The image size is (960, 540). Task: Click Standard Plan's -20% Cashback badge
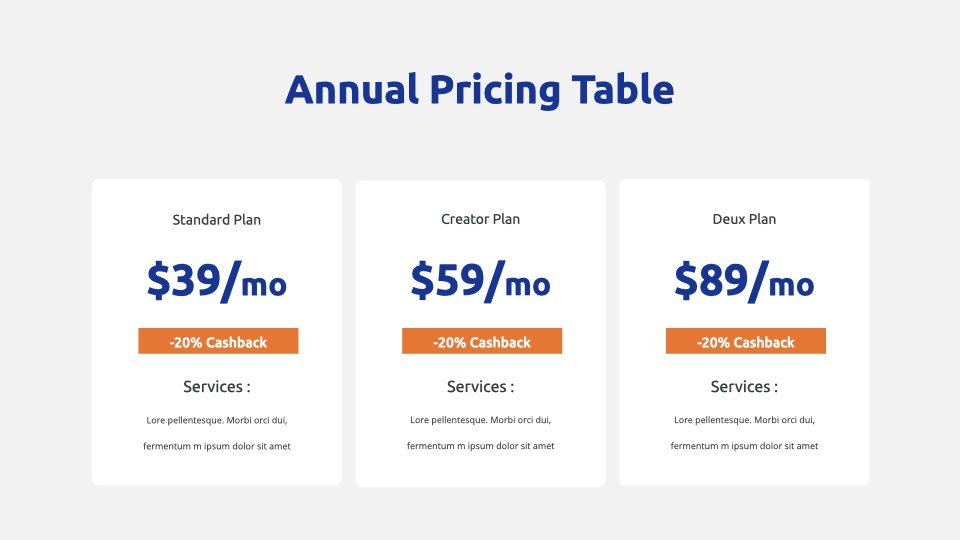(218, 341)
